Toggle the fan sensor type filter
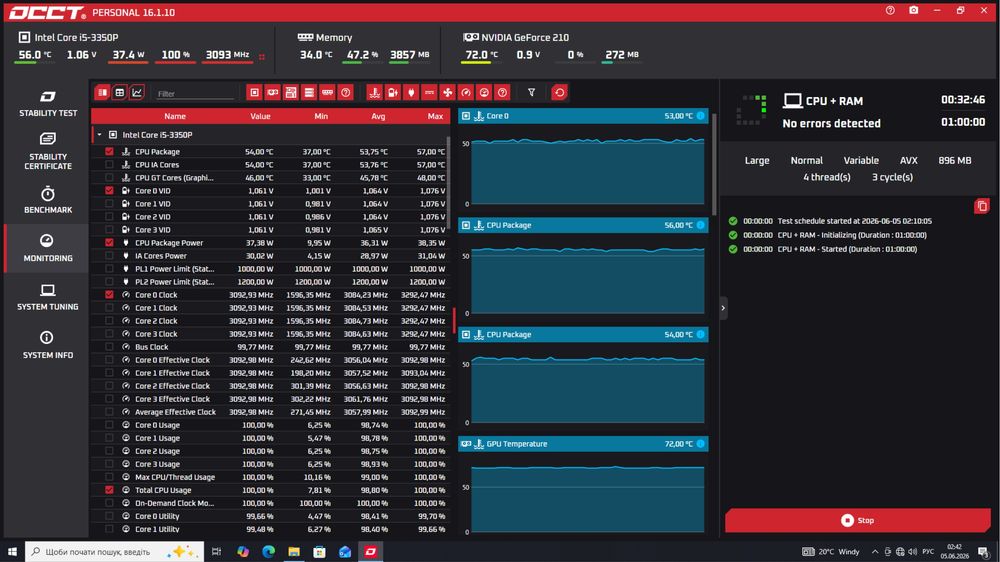The height and width of the screenshot is (562, 1000). point(448,92)
